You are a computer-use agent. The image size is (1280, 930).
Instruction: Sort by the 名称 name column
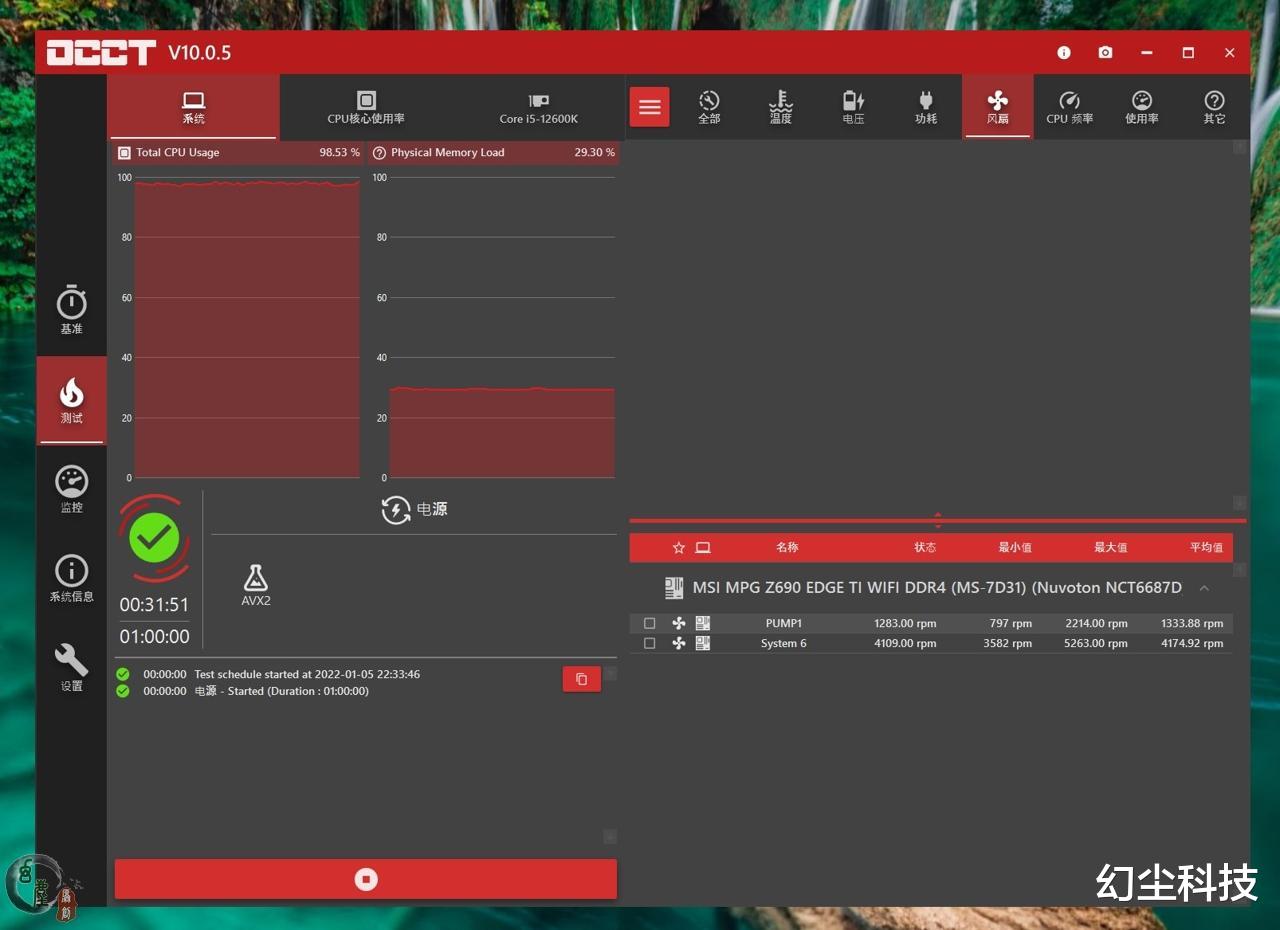click(787, 548)
